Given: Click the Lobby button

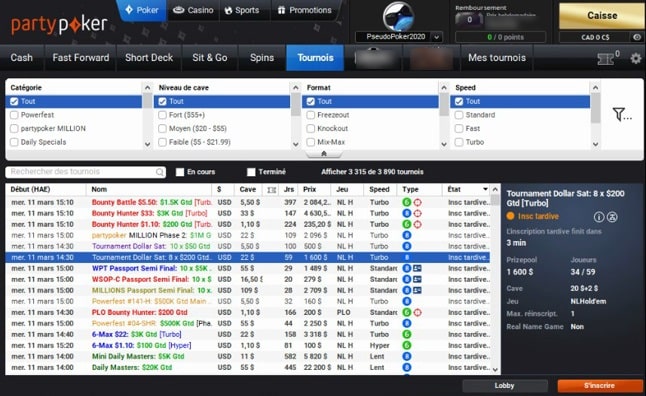Looking at the screenshot, I should [x=505, y=386].
